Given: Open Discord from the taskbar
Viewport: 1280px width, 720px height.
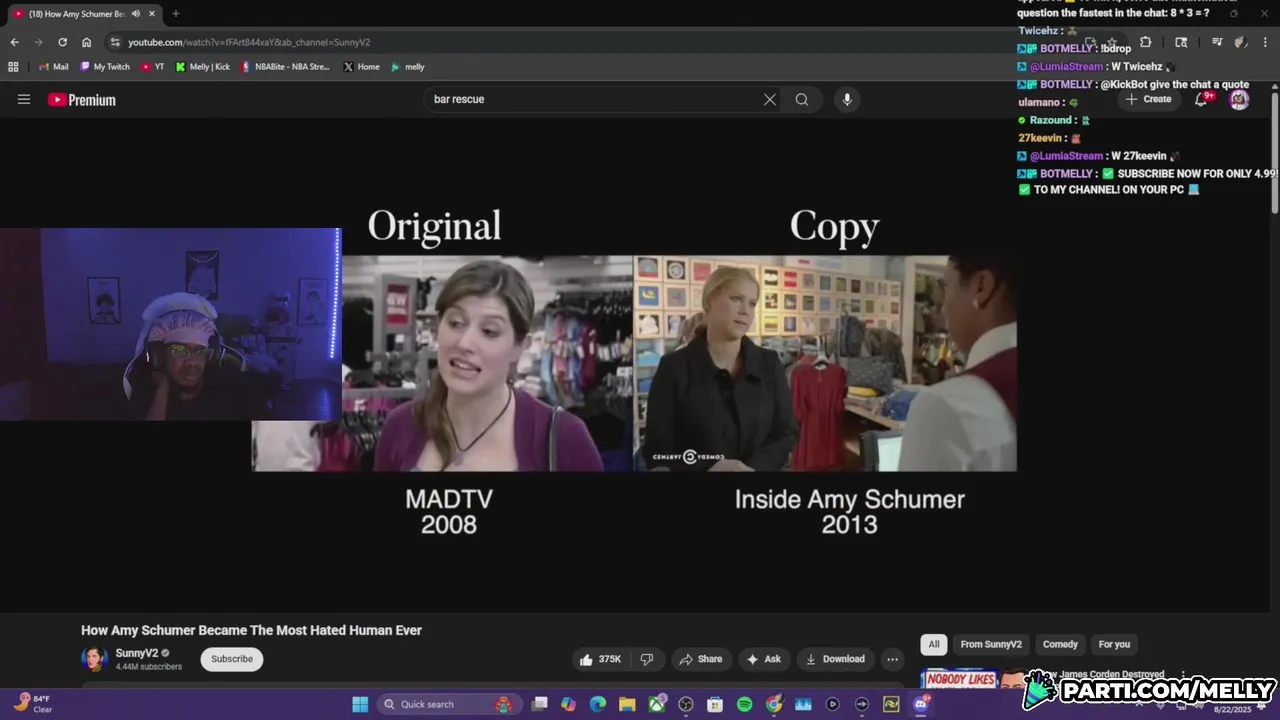Looking at the screenshot, I should pos(920,704).
